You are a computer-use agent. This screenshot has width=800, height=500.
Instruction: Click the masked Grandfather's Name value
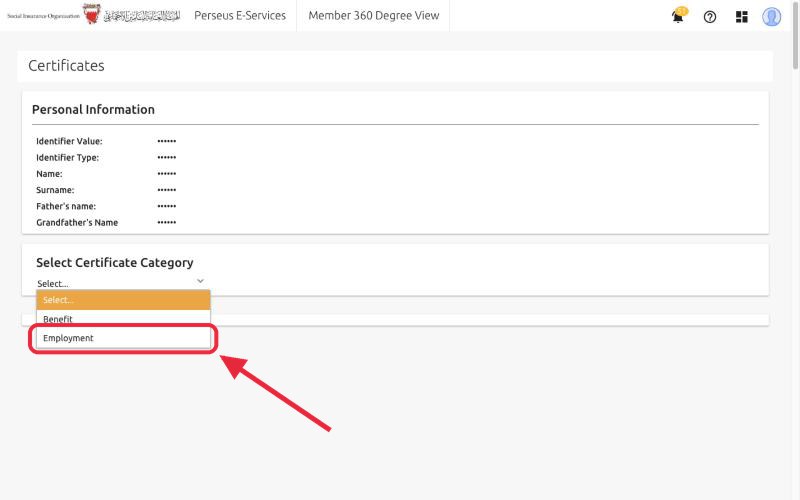(x=167, y=222)
